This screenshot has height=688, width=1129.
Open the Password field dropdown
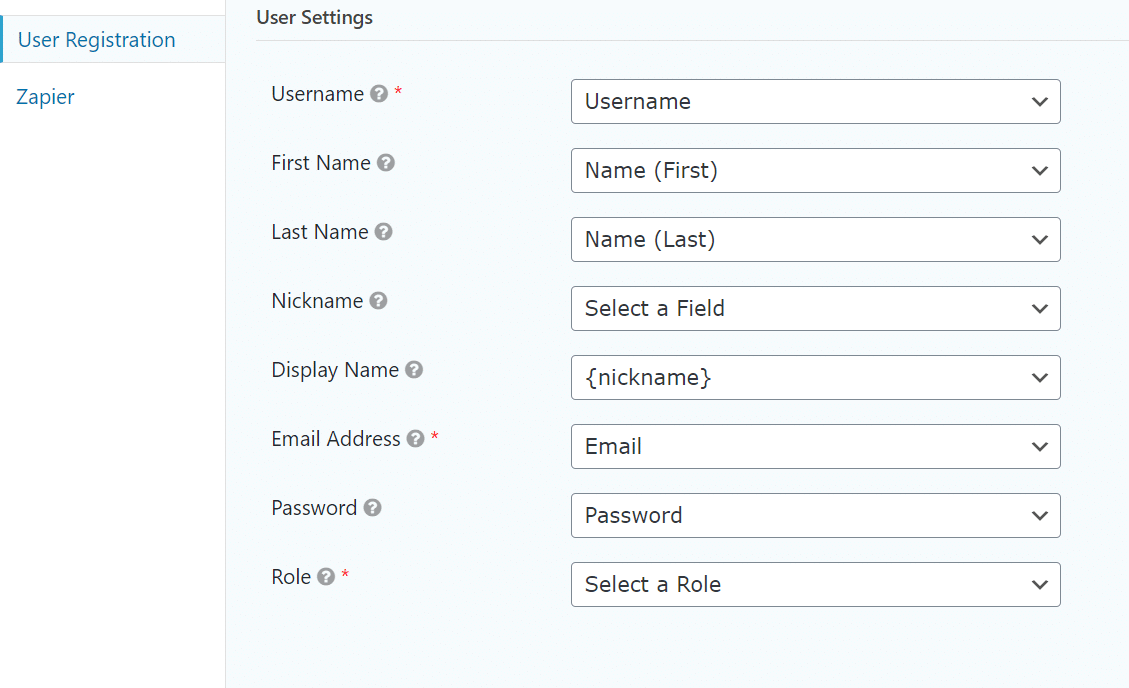815,515
